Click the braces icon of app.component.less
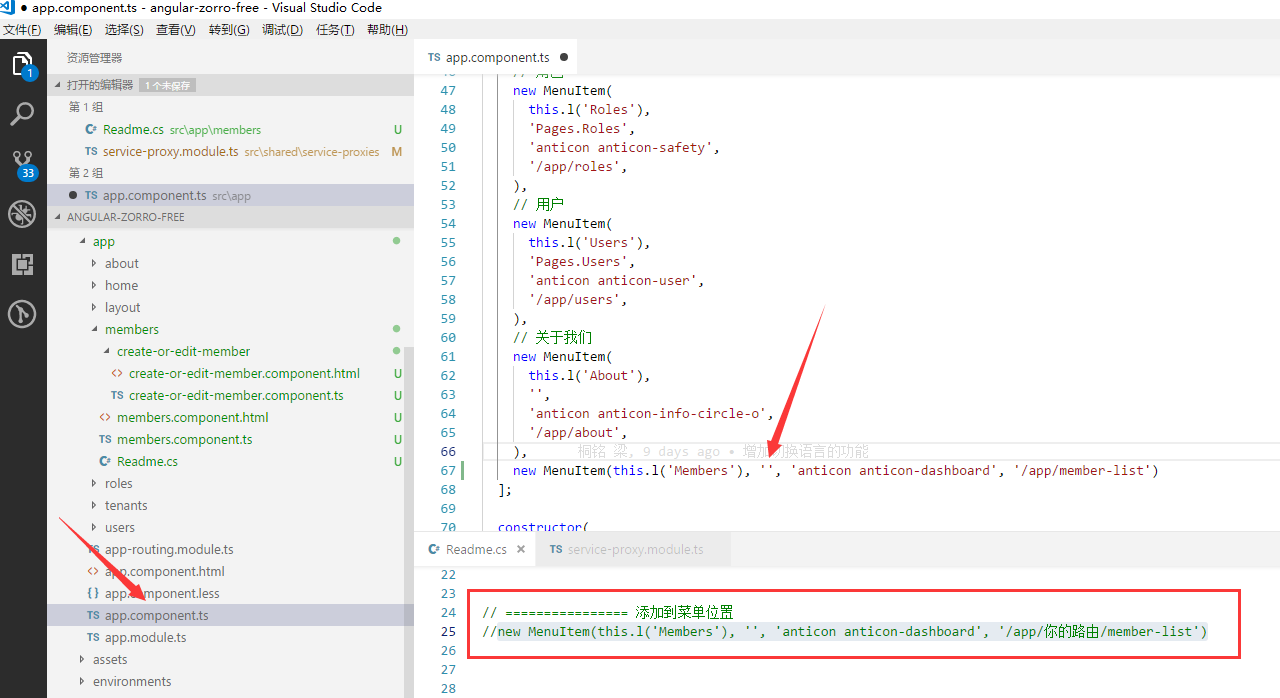This screenshot has height=698, width=1280. pyautogui.click(x=93, y=593)
